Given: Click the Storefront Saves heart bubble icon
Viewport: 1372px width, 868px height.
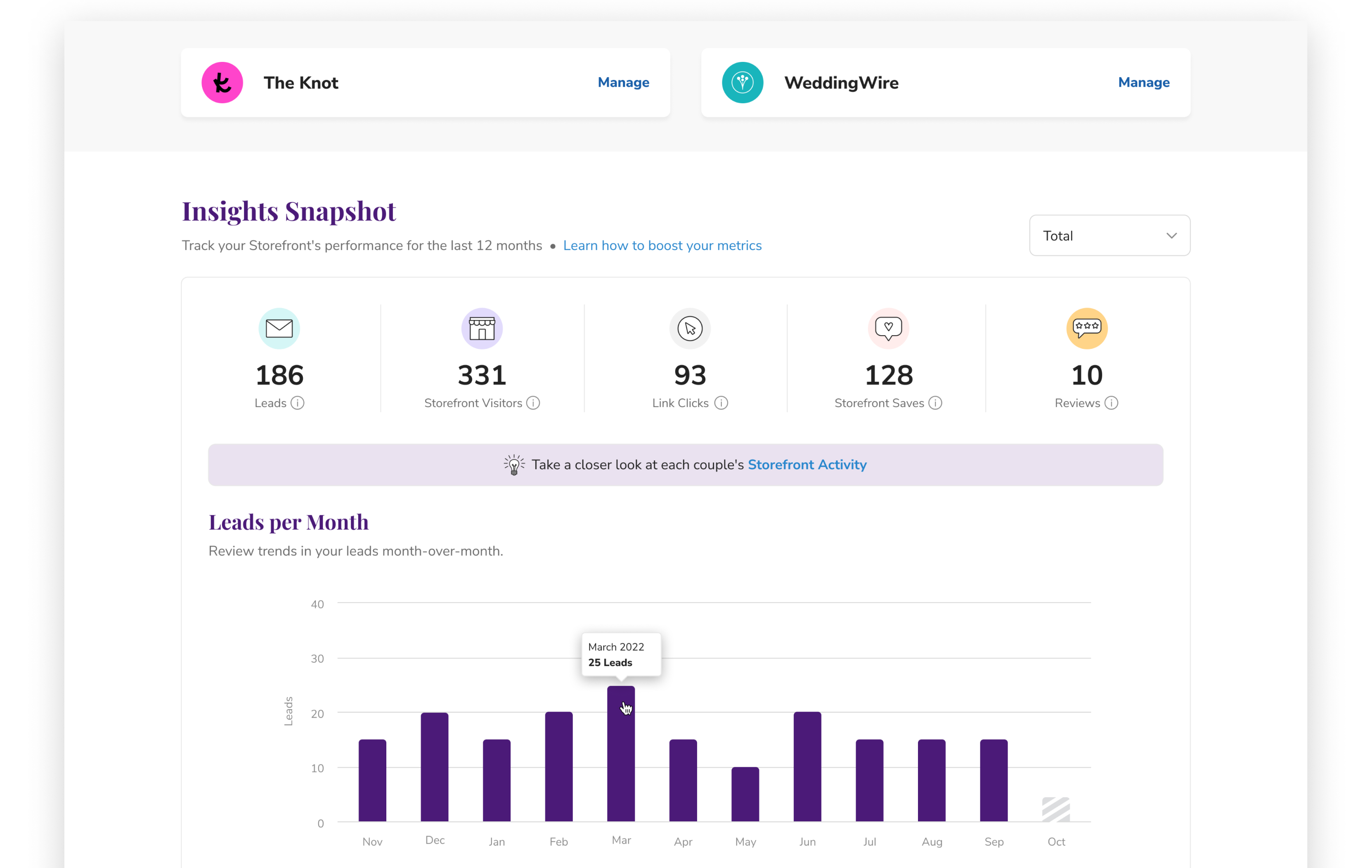Looking at the screenshot, I should (888, 328).
